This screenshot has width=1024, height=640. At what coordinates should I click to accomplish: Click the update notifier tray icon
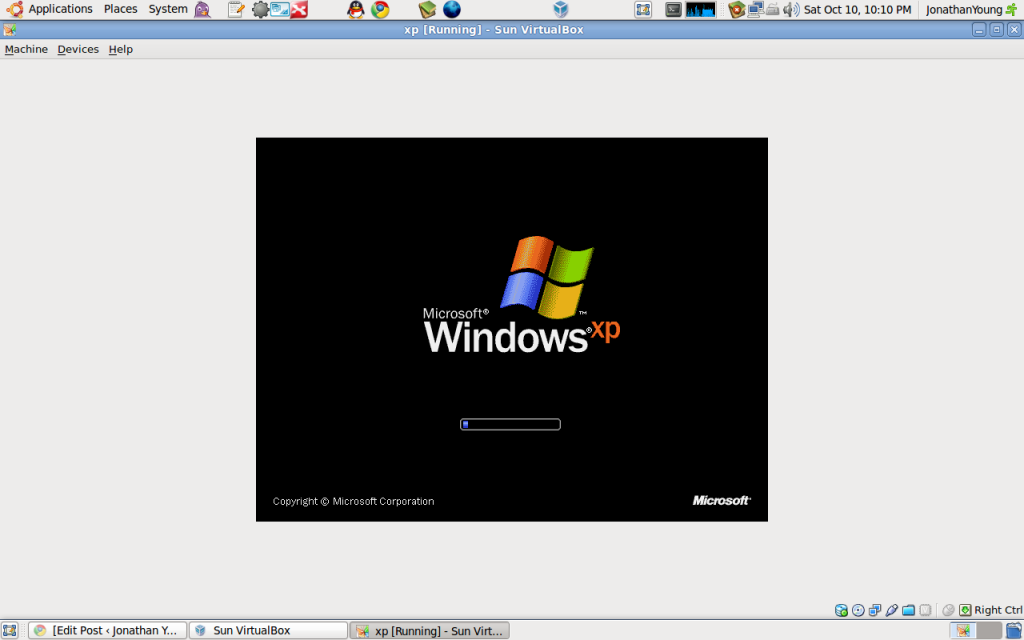[x=737, y=9]
